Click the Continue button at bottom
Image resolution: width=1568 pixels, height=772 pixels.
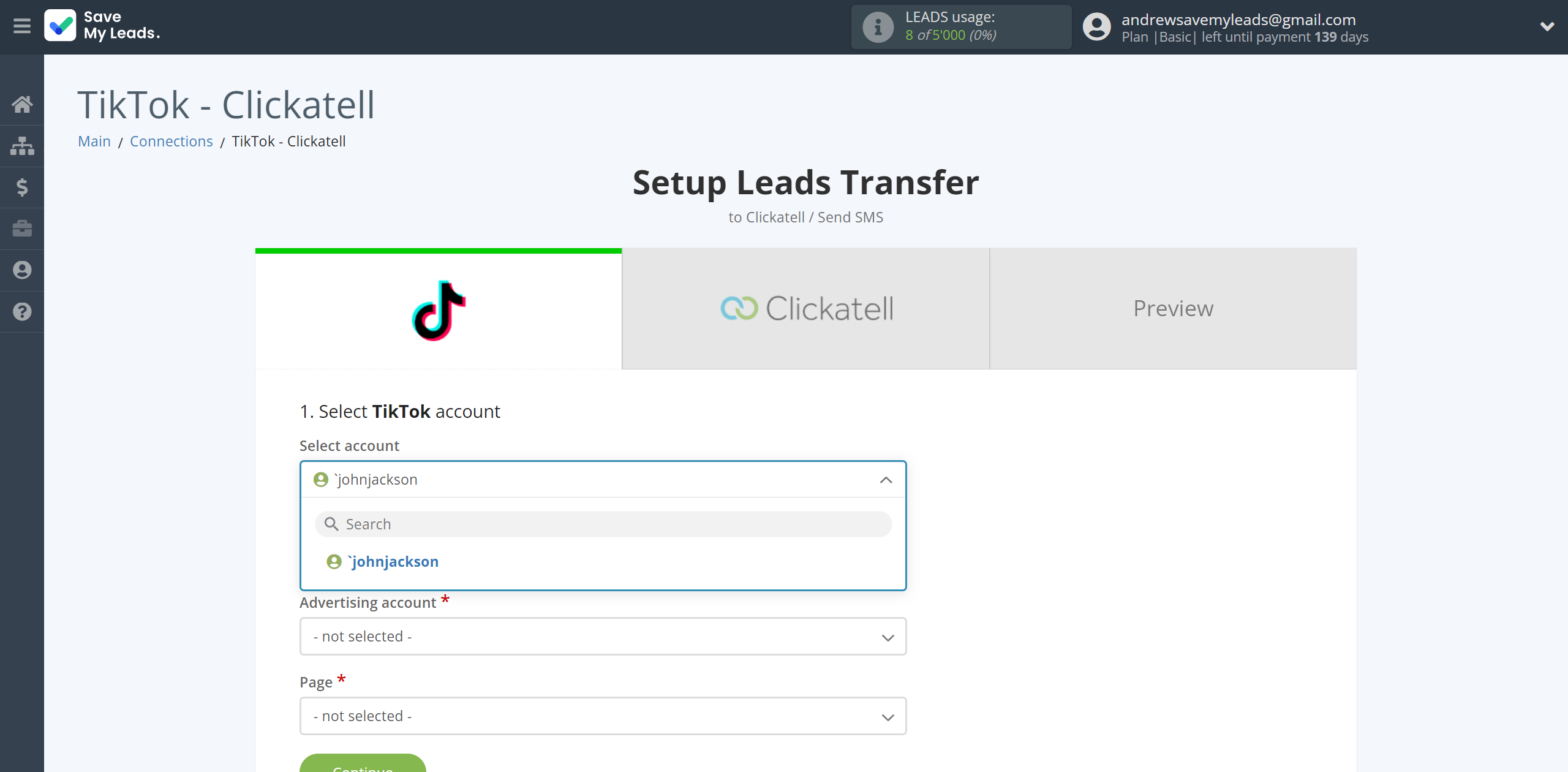pos(365,766)
